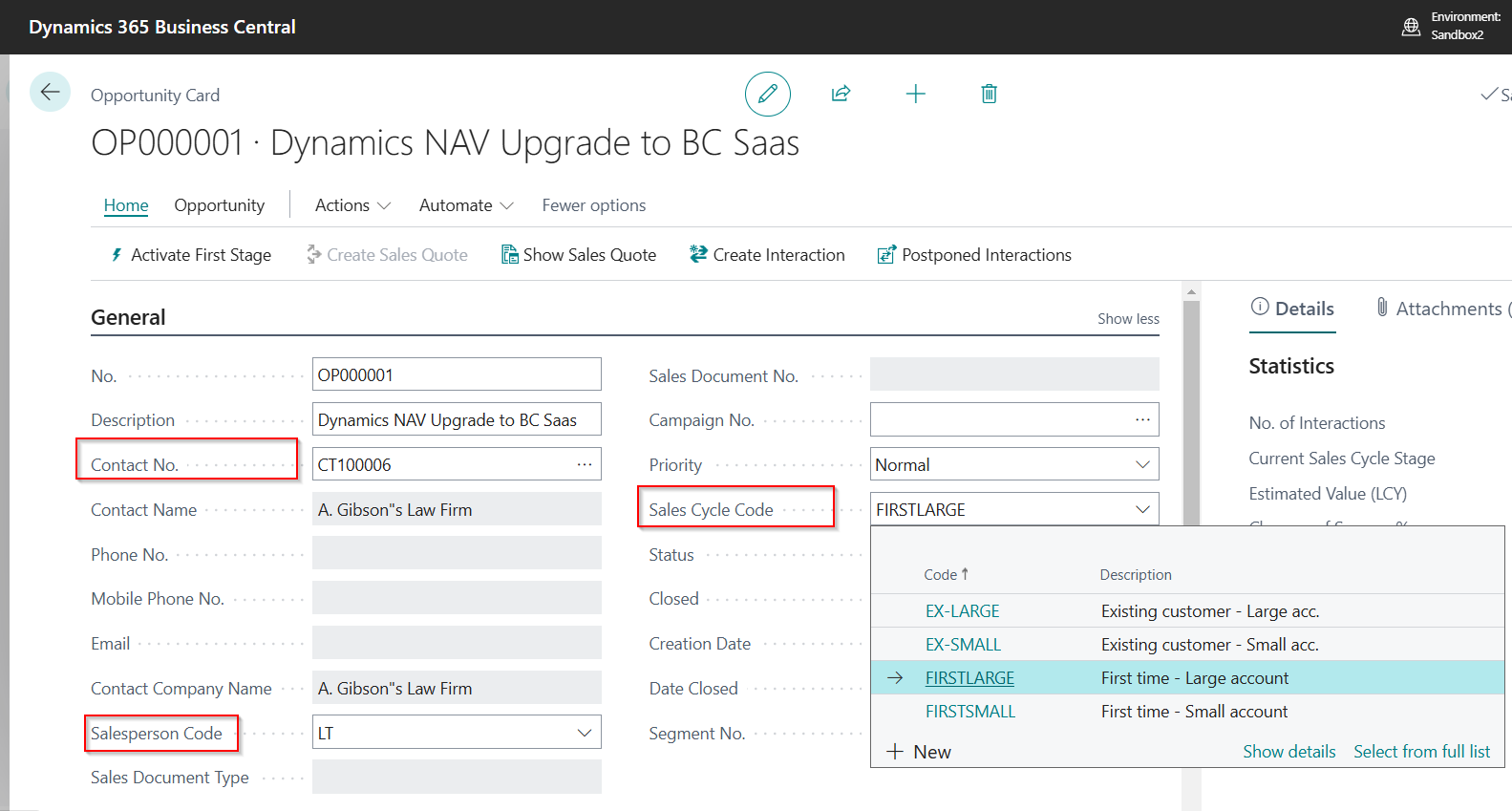Expand the Actions menu
Screen dimensions: 1512x811
352,205
